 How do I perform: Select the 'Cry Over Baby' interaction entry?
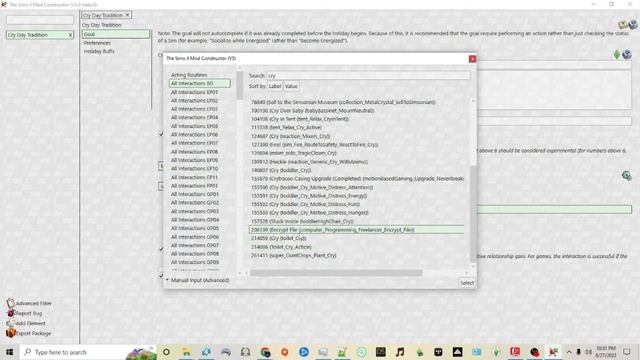(312, 111)
